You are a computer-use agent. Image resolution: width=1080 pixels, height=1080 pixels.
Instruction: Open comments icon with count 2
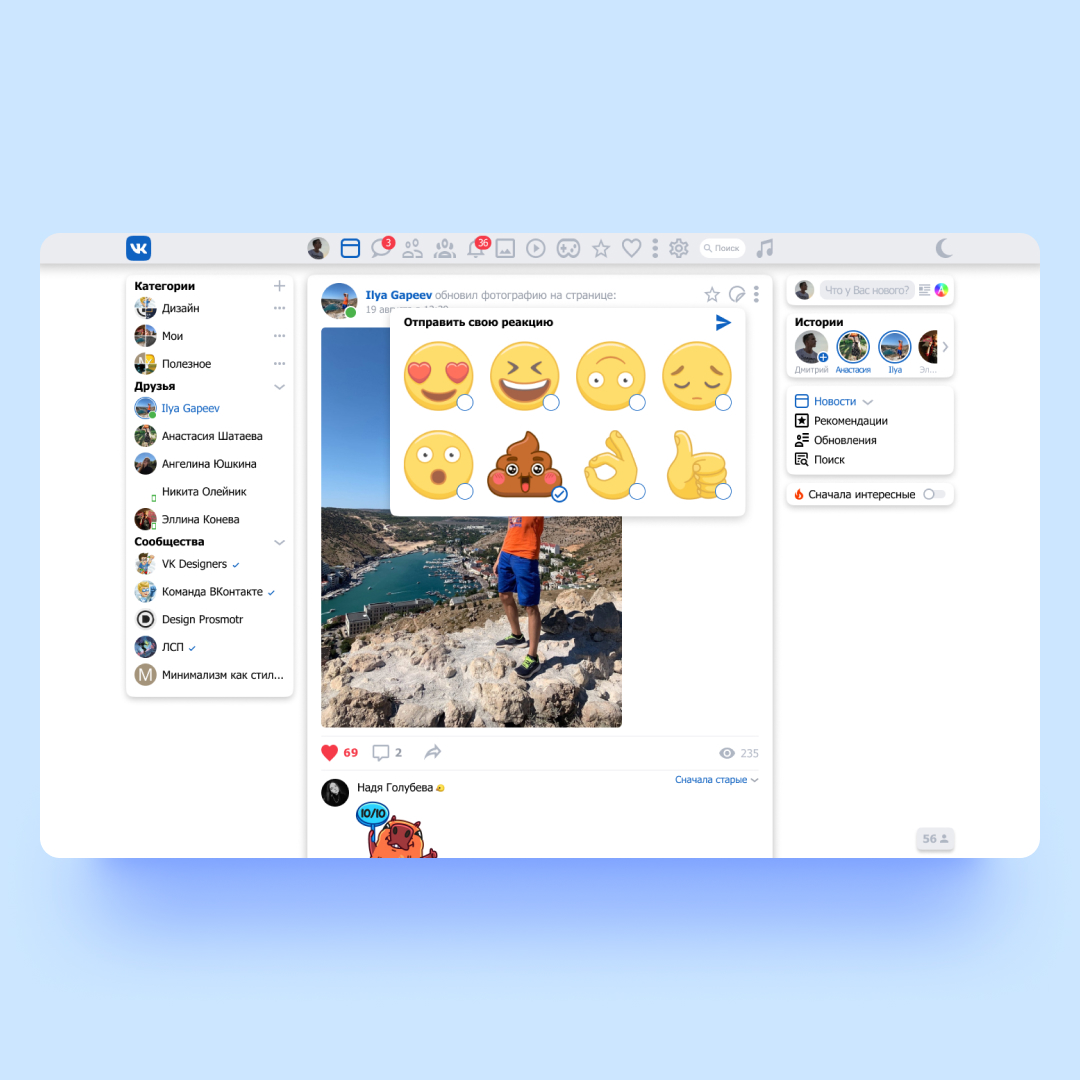387,753
